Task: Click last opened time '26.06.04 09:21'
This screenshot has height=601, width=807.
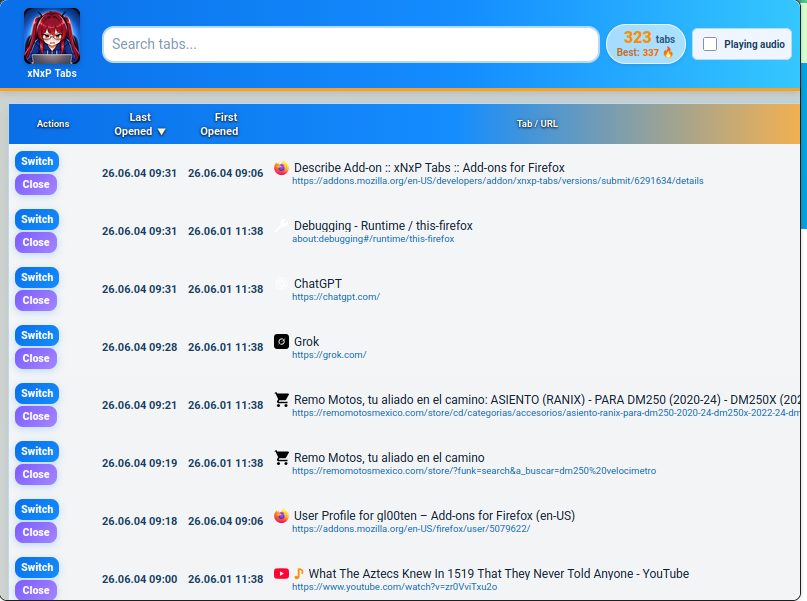Action: click(139, 405)
